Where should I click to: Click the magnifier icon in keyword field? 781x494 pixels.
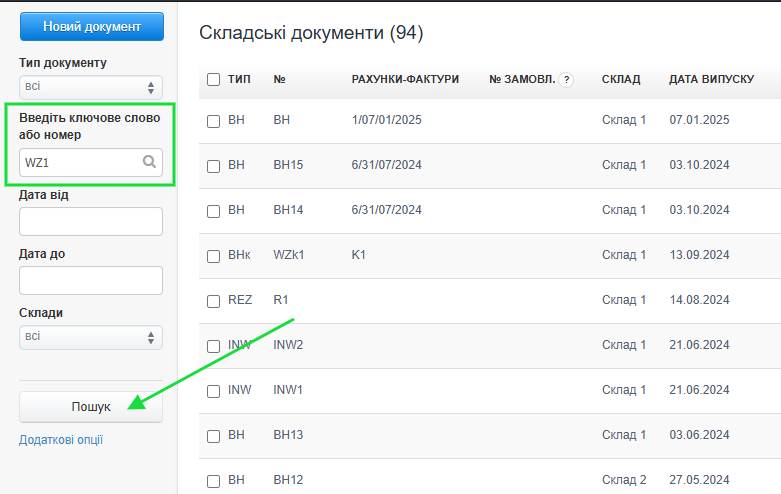149,162
